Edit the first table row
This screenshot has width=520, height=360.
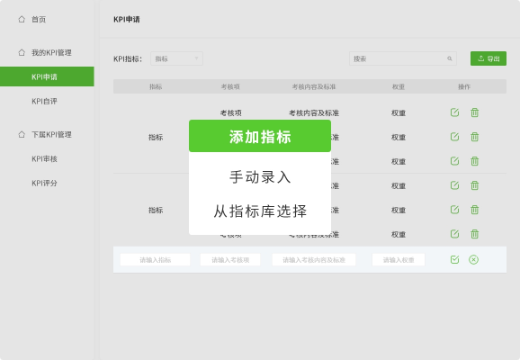(455, 113)
